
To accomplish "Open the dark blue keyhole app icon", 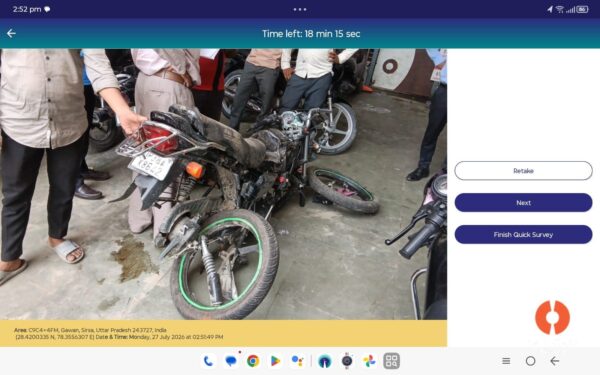I will [x=324, y=361].
